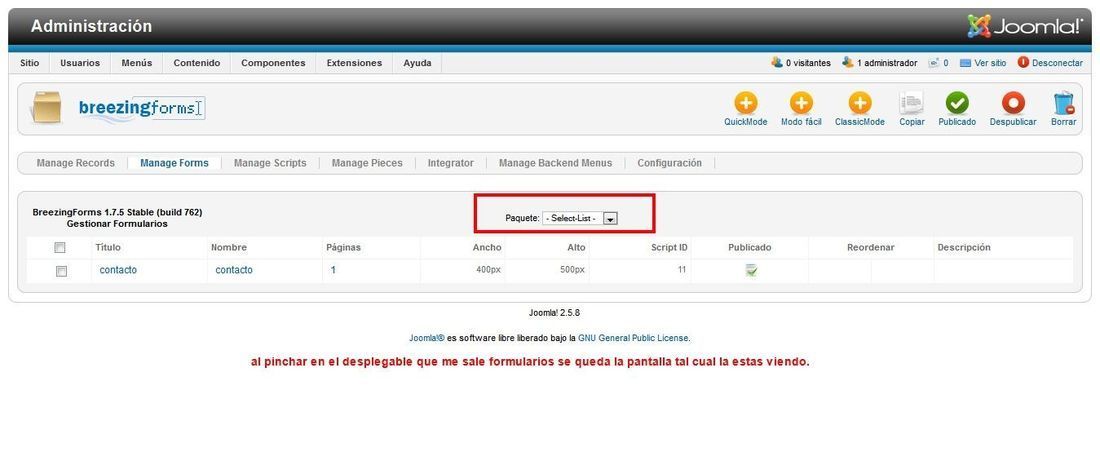Click Ver sitio link
1100x461 pixels.
click(x=991, y=63)
